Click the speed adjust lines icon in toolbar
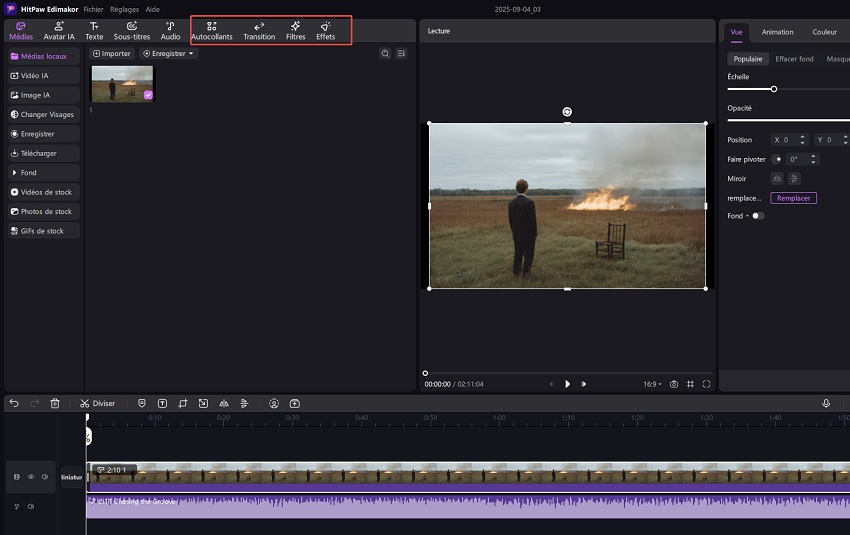Screen dimensions: 850x535 (244, 403)
